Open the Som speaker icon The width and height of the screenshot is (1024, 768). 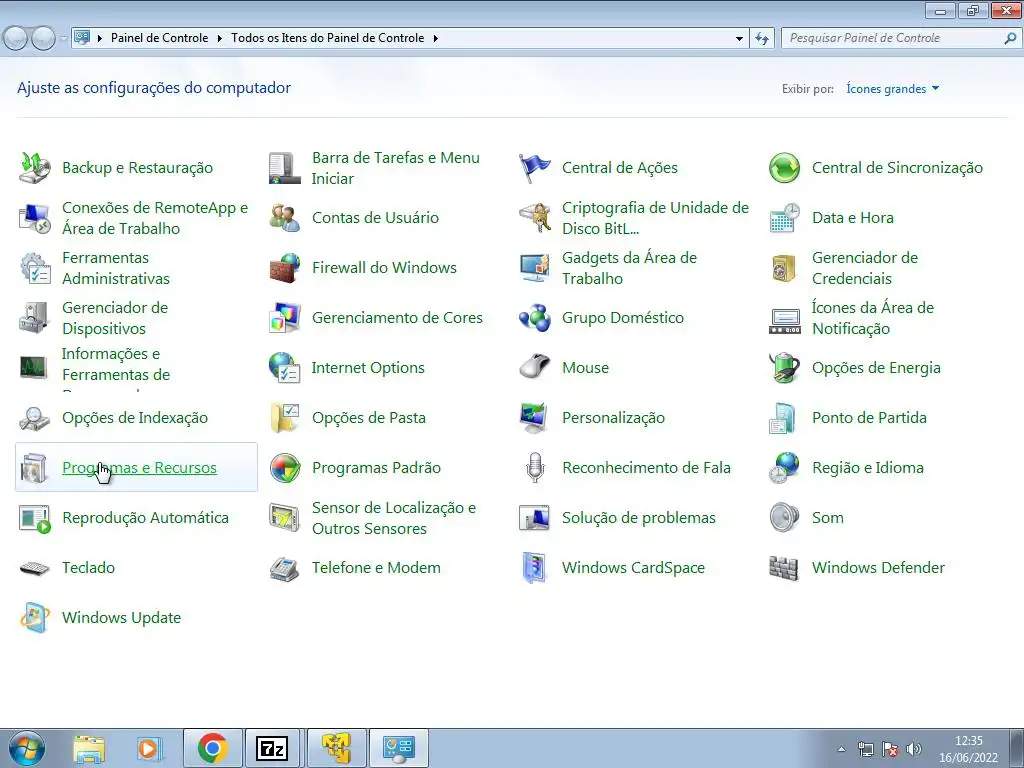[784, 518]
